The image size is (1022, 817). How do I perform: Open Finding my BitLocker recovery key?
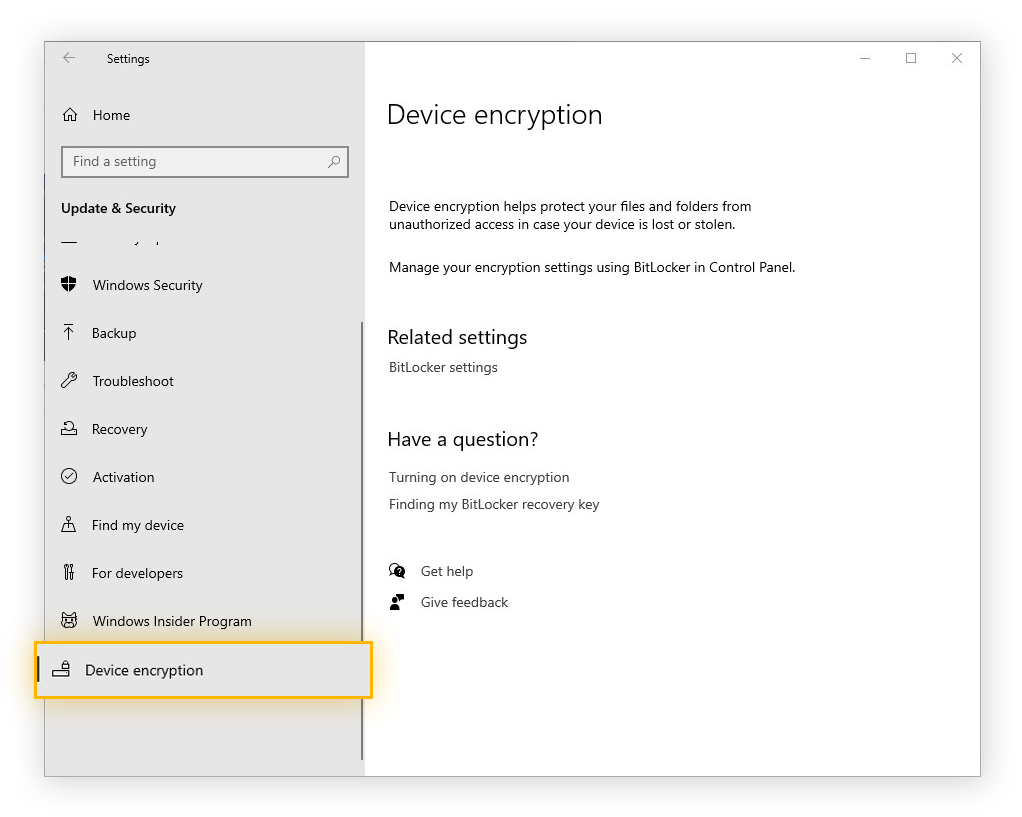click(x=494, y=504)
